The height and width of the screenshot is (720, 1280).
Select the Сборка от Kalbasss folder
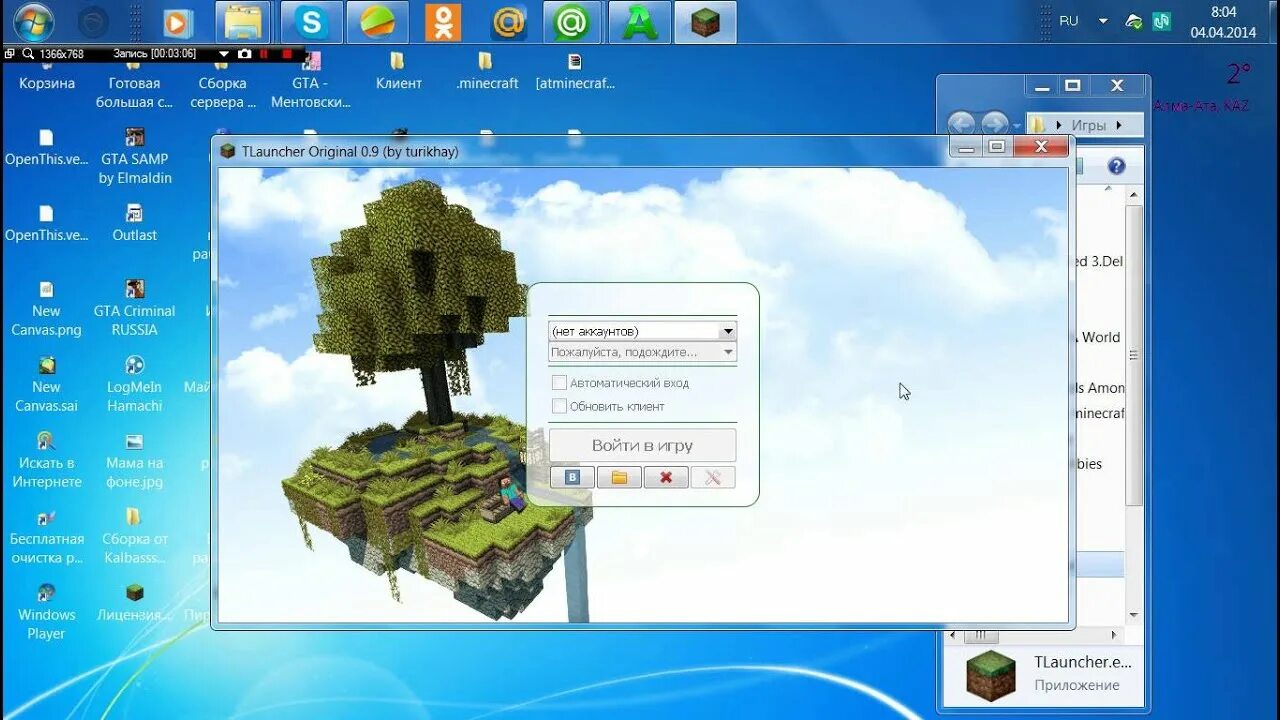pos(135,537)
